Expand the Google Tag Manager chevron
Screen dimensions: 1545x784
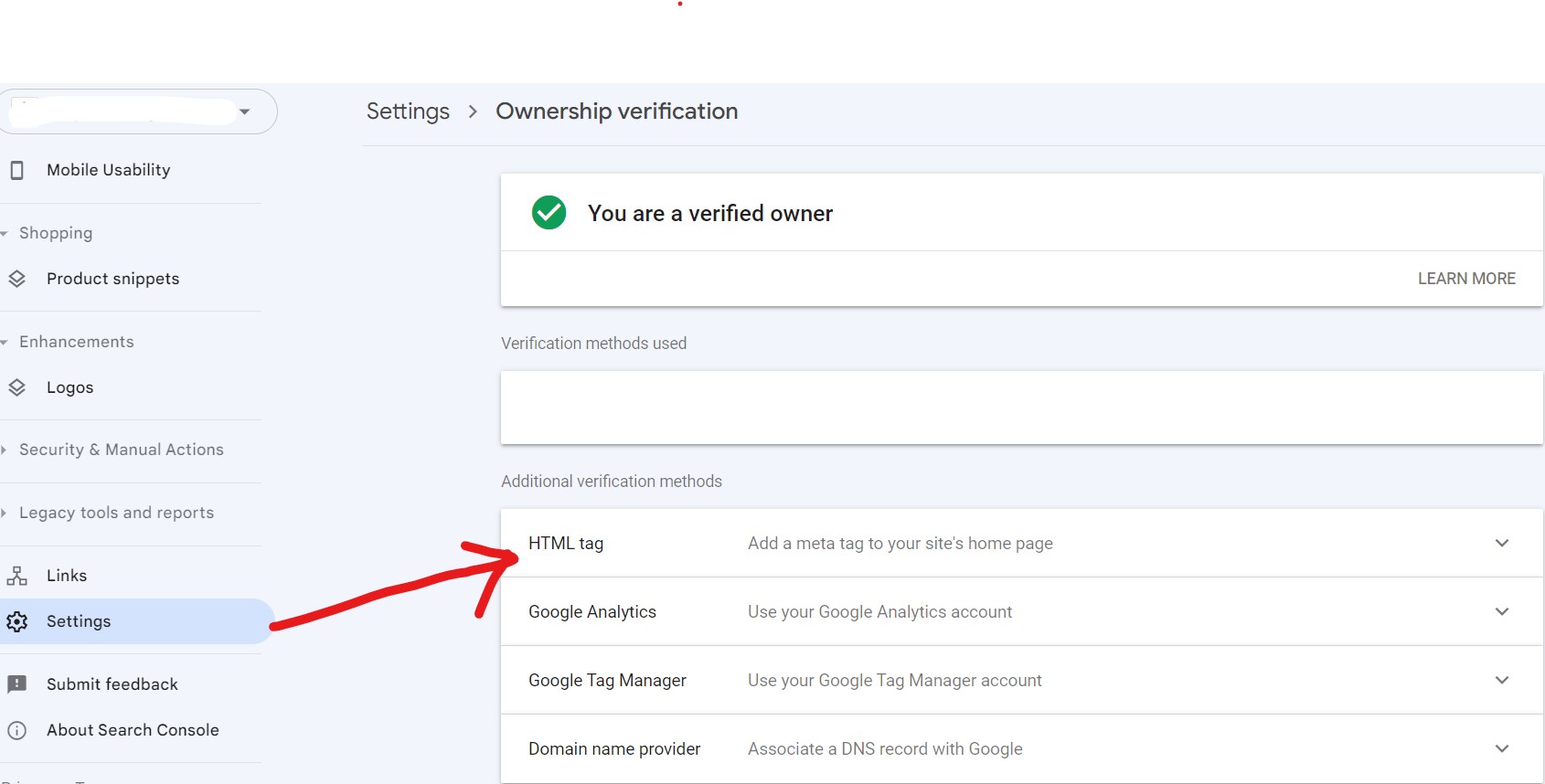pyautogui.click(x=1502, y=680)
